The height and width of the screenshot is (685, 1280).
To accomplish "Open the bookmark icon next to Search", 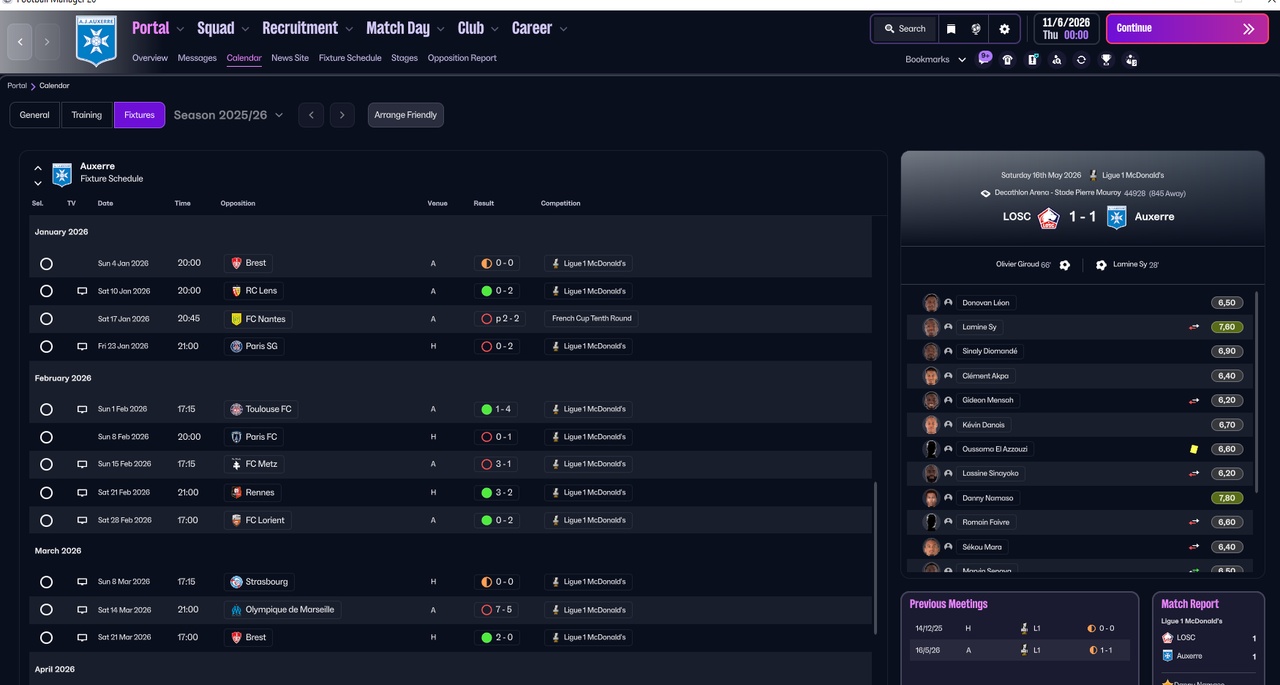I will (x=951, y=29).
